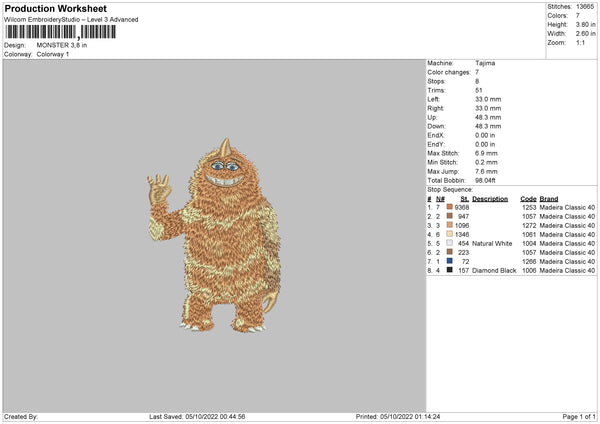Click the orange swatch in stop row 1
Viewport: 600px width, 424px height.
(450, 207)
